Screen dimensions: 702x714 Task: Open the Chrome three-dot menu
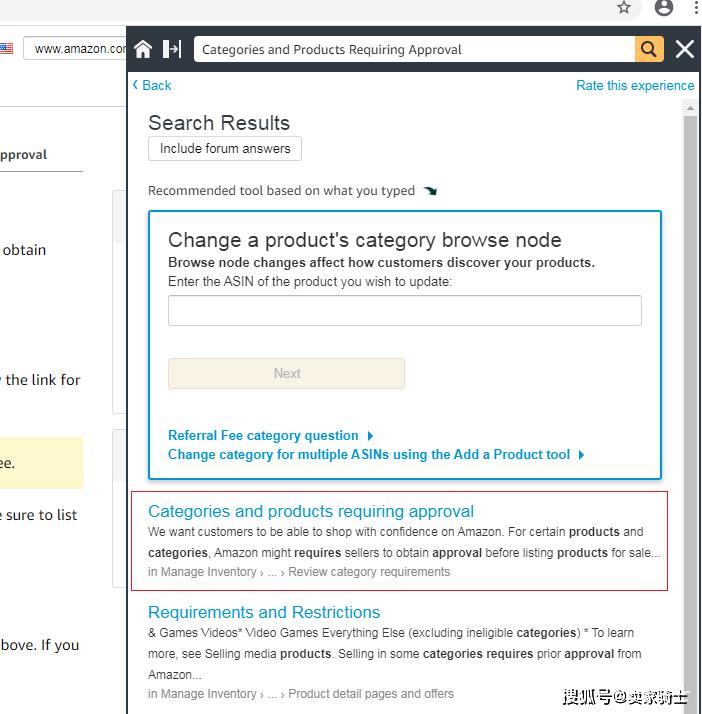pyautogui.click(x=695, y=8)
